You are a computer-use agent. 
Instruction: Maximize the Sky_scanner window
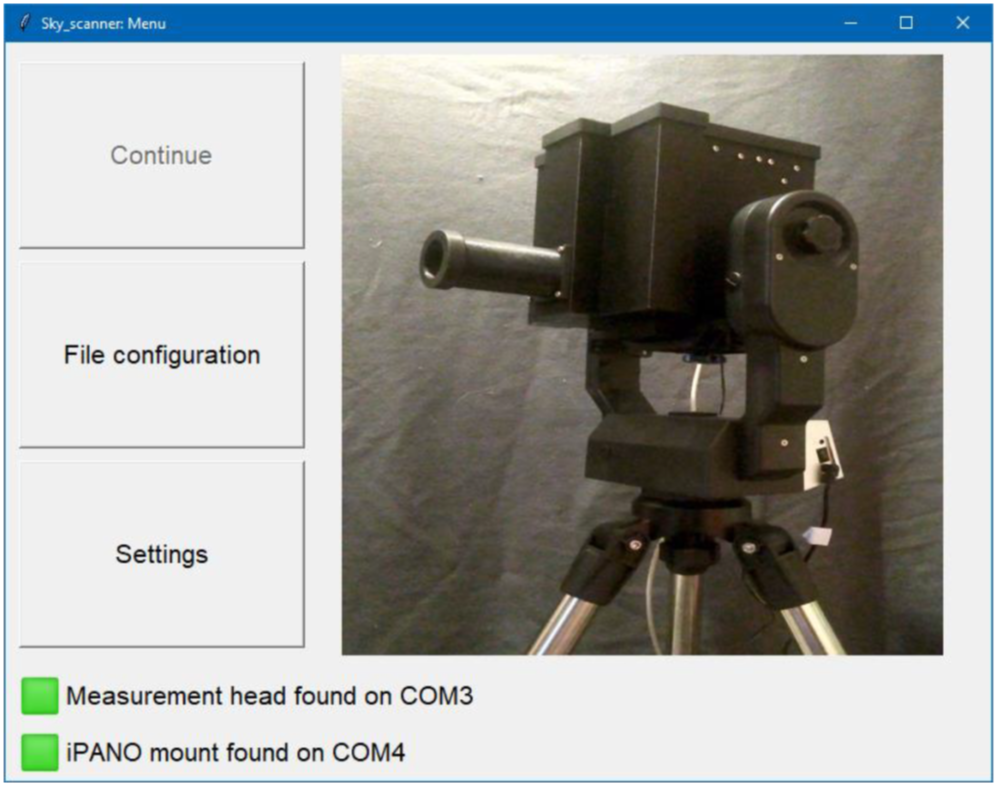(x=906, y=23)
